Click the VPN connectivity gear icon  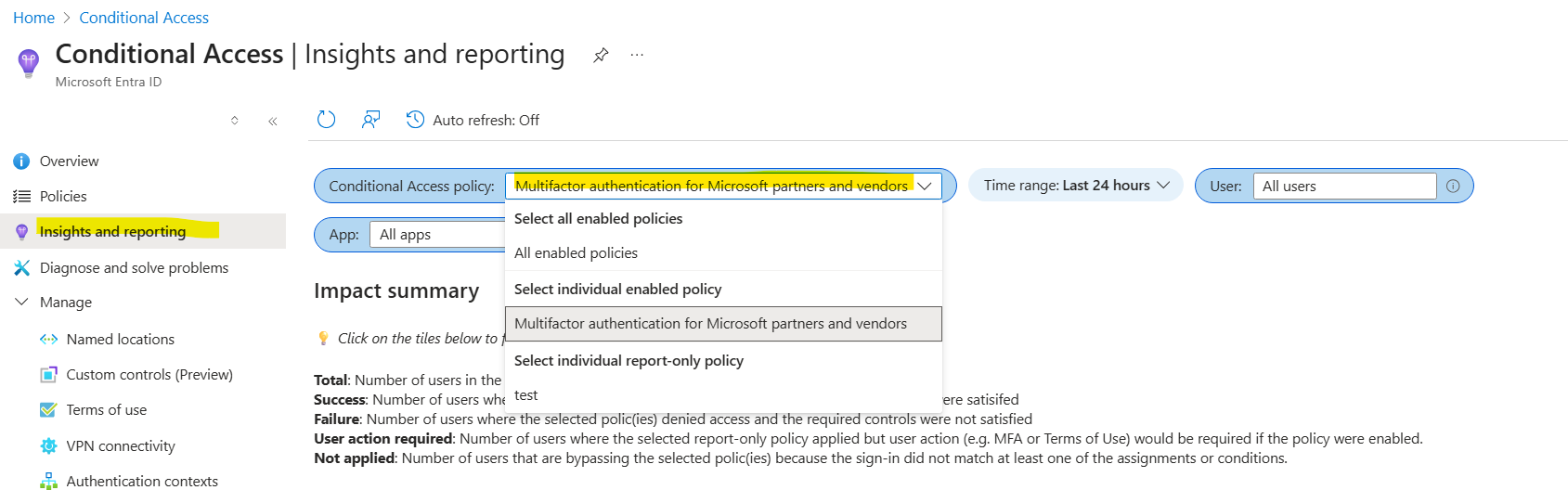[x=48, y=446]
